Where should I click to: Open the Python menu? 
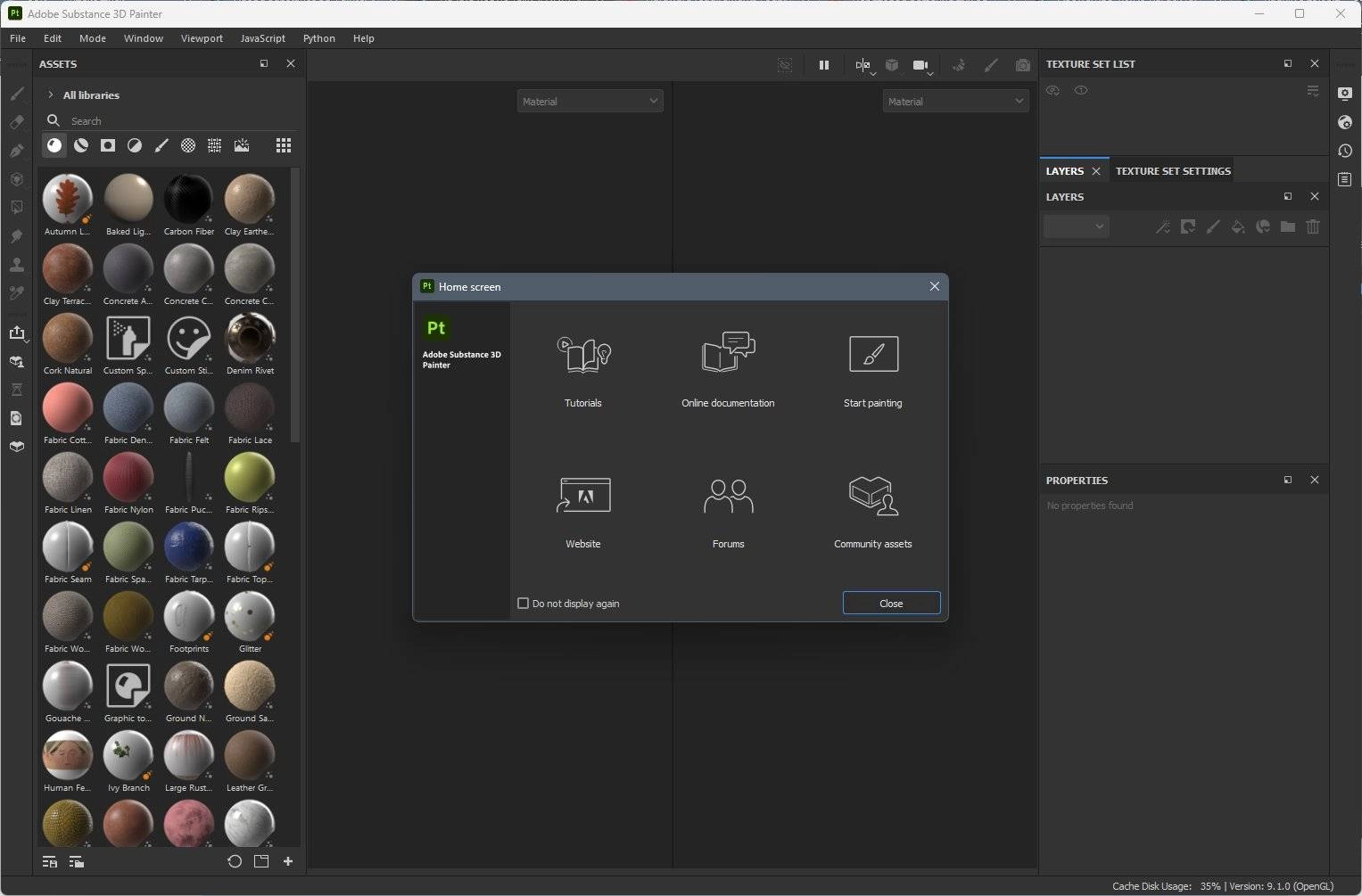pos(319,38)
